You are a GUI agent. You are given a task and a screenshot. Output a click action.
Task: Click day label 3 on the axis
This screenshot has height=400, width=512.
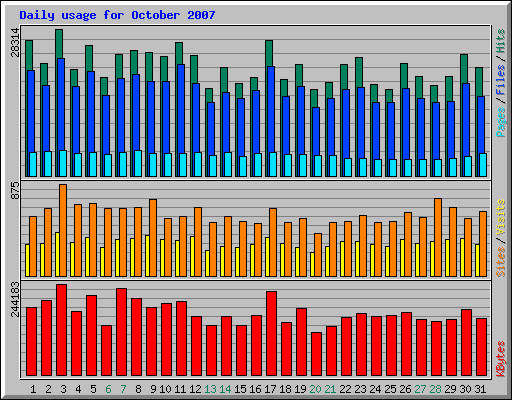63,389
